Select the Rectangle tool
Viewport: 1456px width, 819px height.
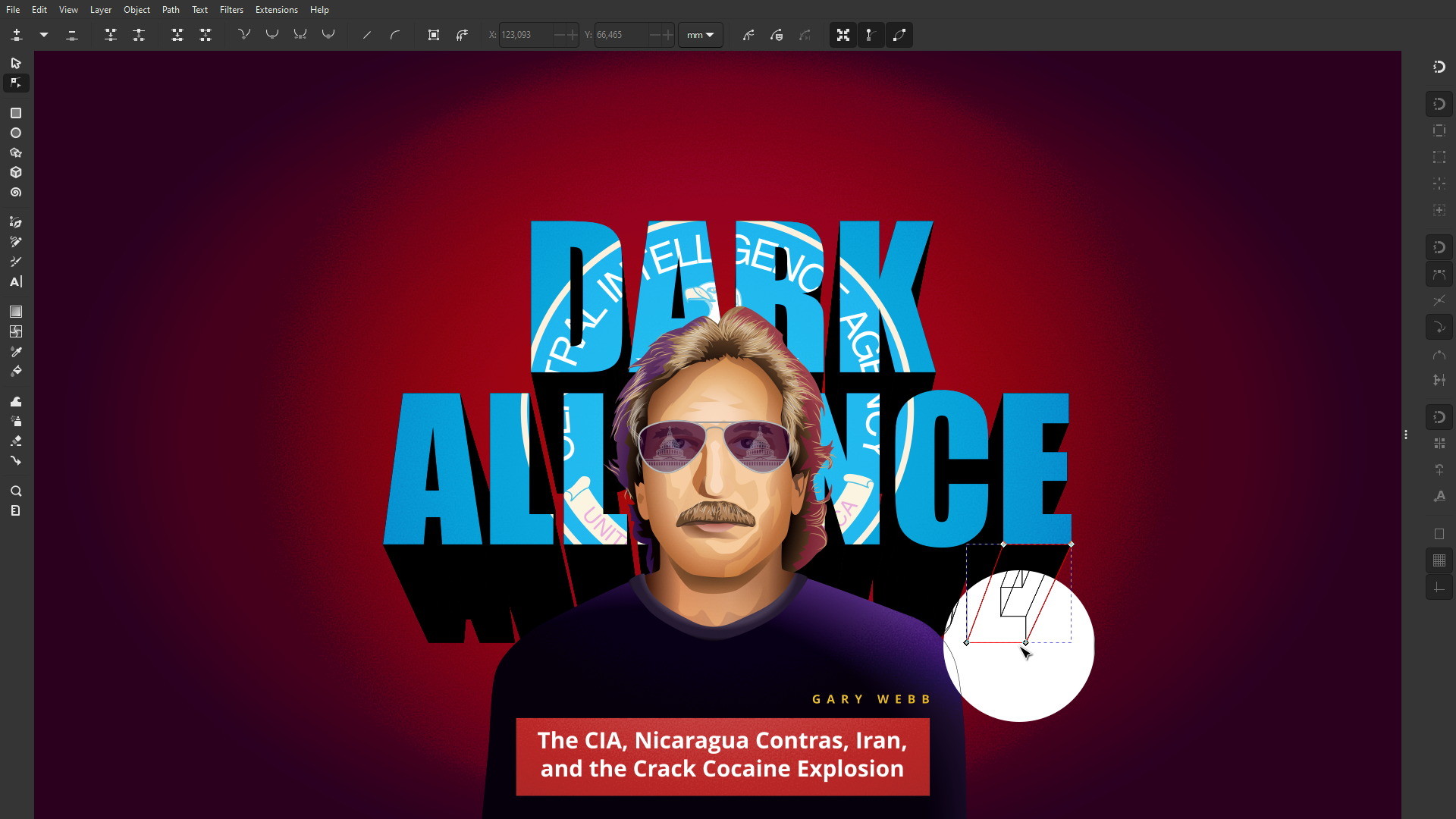(16, 113)
